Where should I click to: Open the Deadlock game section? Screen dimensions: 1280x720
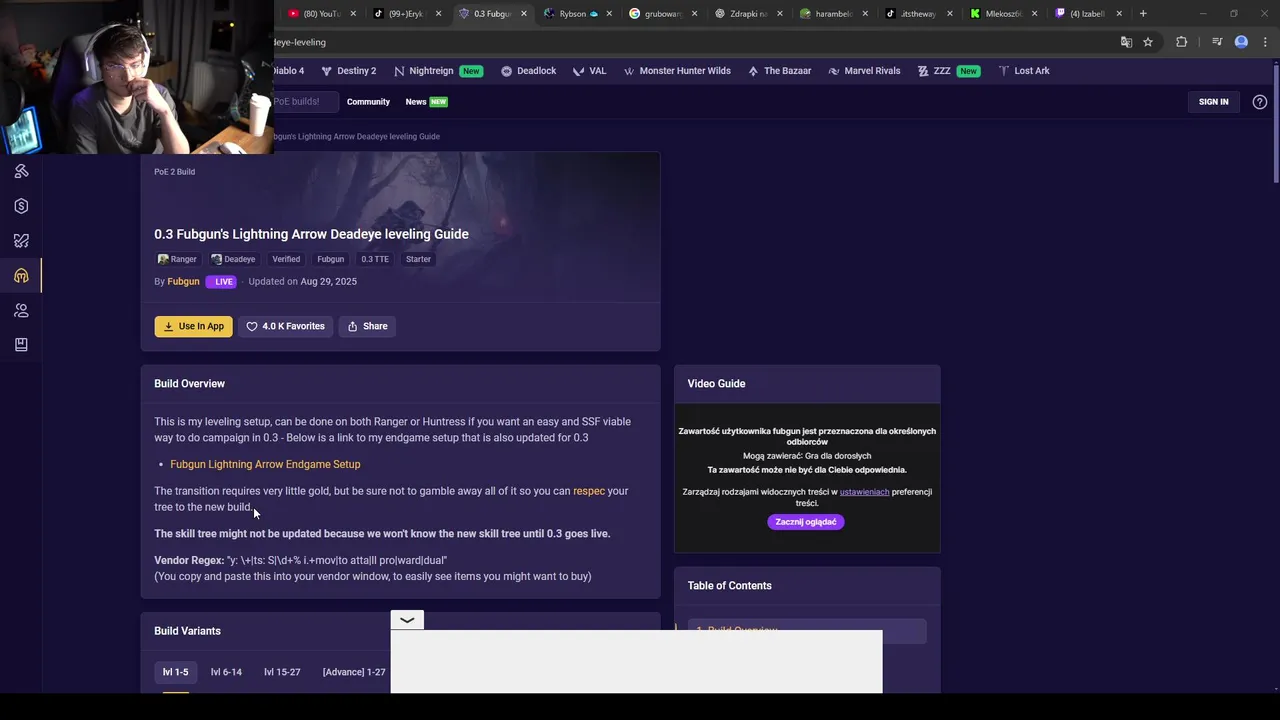pos(528,71)
